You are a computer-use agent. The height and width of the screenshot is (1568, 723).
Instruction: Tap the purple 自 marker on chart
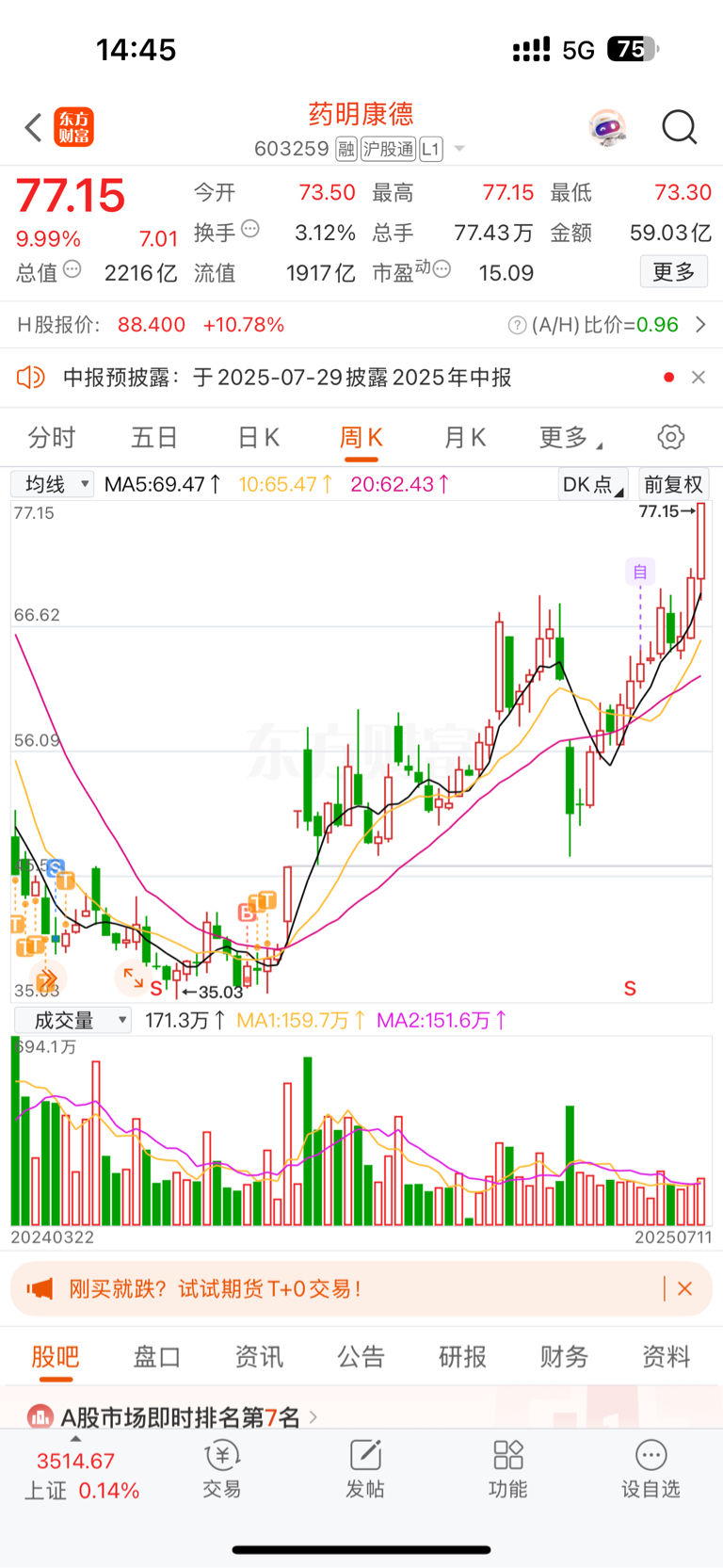pyautogui.click(x=640, y=572)
